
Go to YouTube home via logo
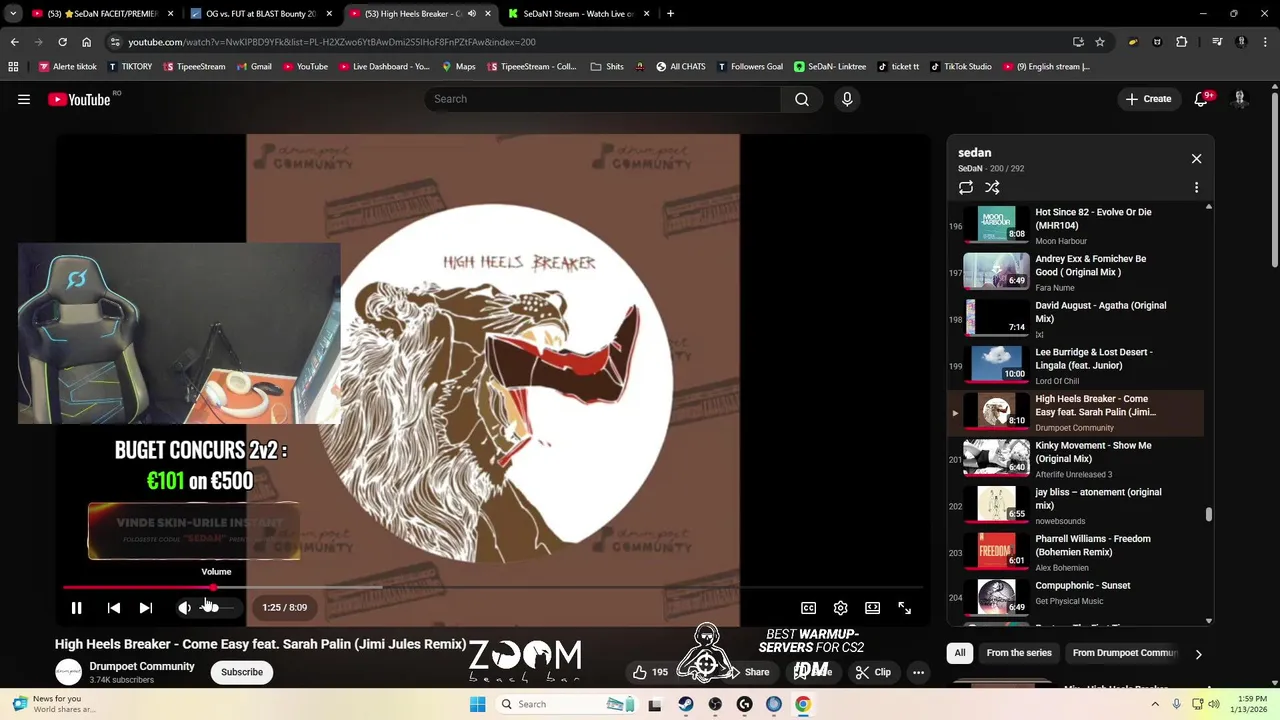(79, 99)
